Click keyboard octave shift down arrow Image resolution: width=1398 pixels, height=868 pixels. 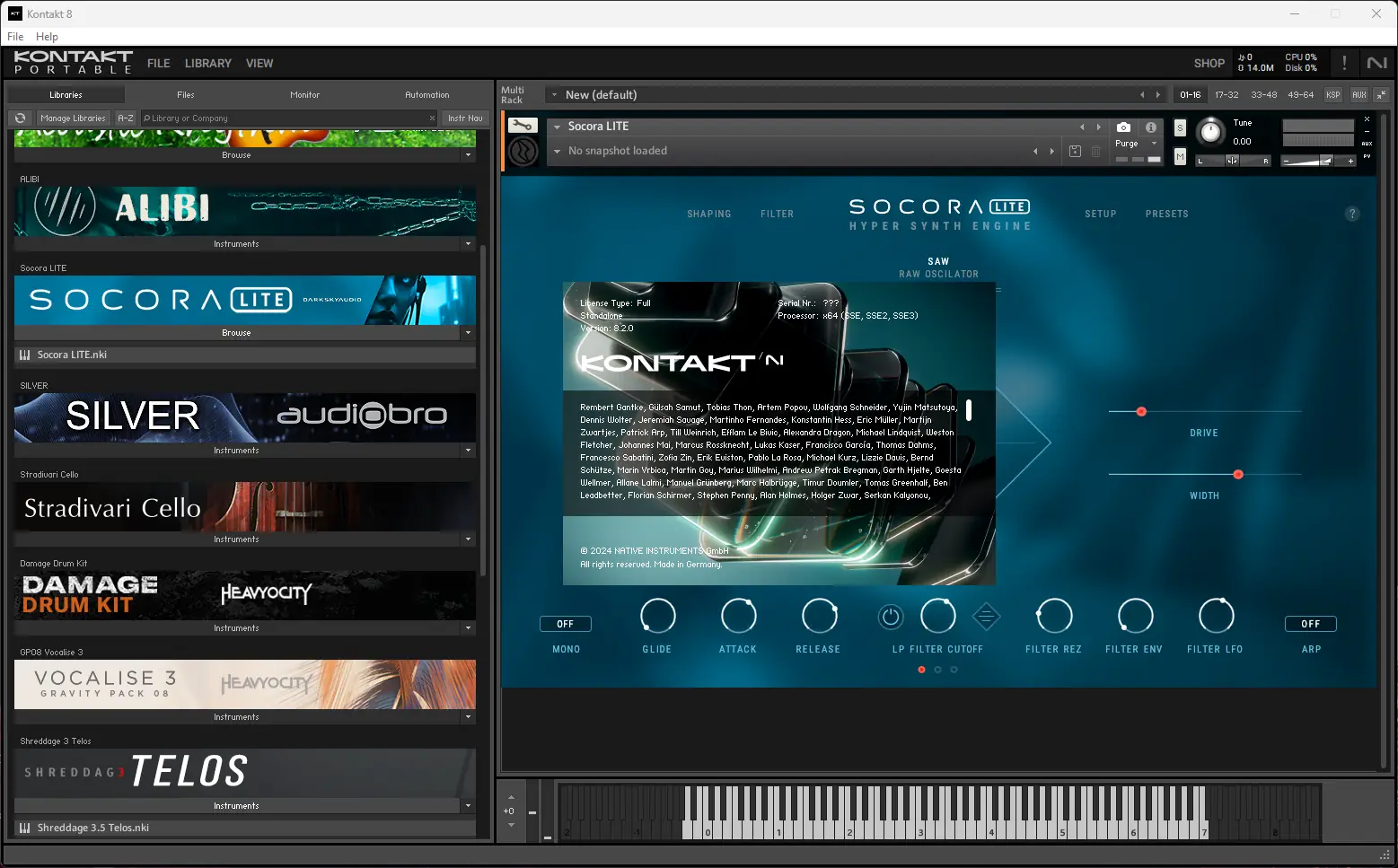[x=511, y=825]
